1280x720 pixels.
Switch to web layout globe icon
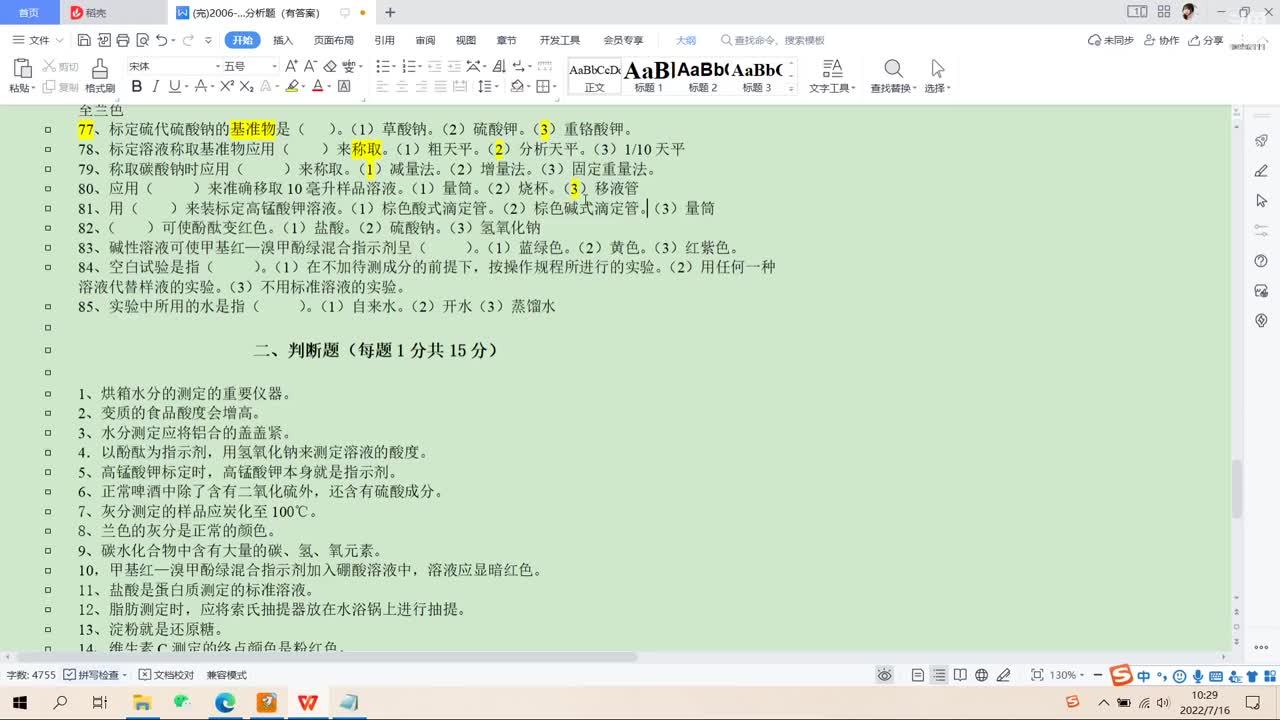coord(982,675)
